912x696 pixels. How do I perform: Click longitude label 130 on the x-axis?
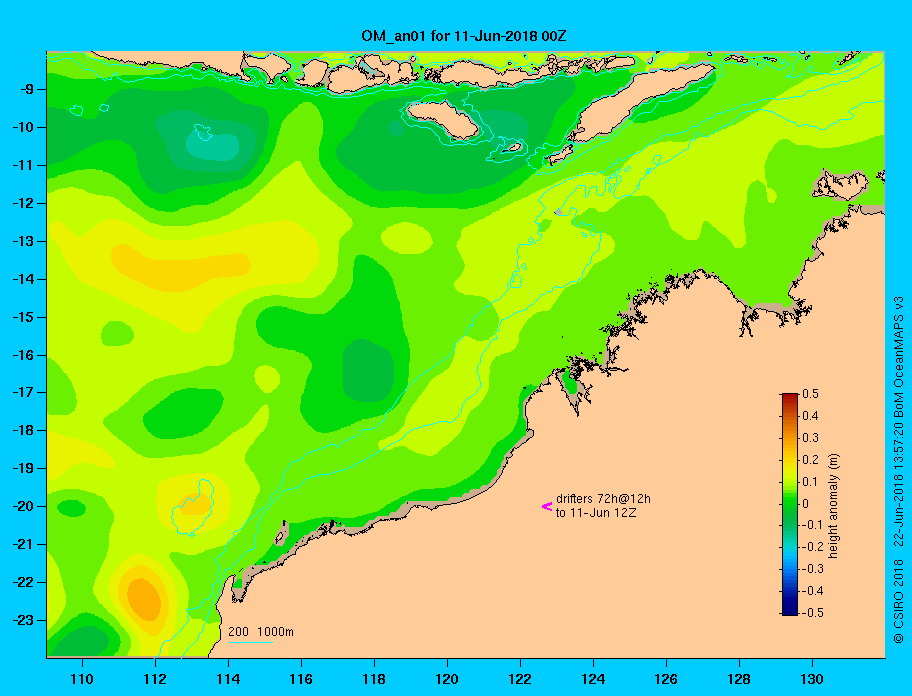812,679
